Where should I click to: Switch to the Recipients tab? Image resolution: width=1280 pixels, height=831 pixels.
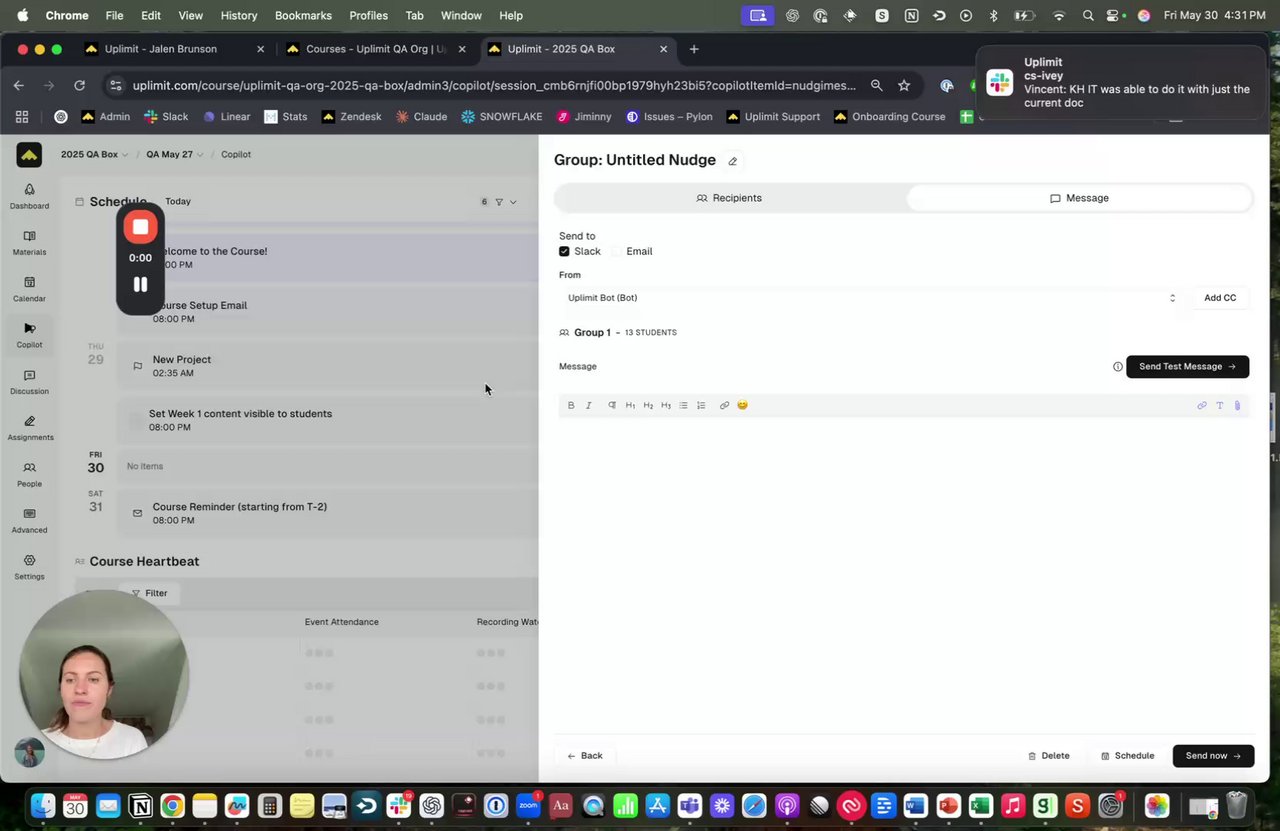tap(729, 198)
